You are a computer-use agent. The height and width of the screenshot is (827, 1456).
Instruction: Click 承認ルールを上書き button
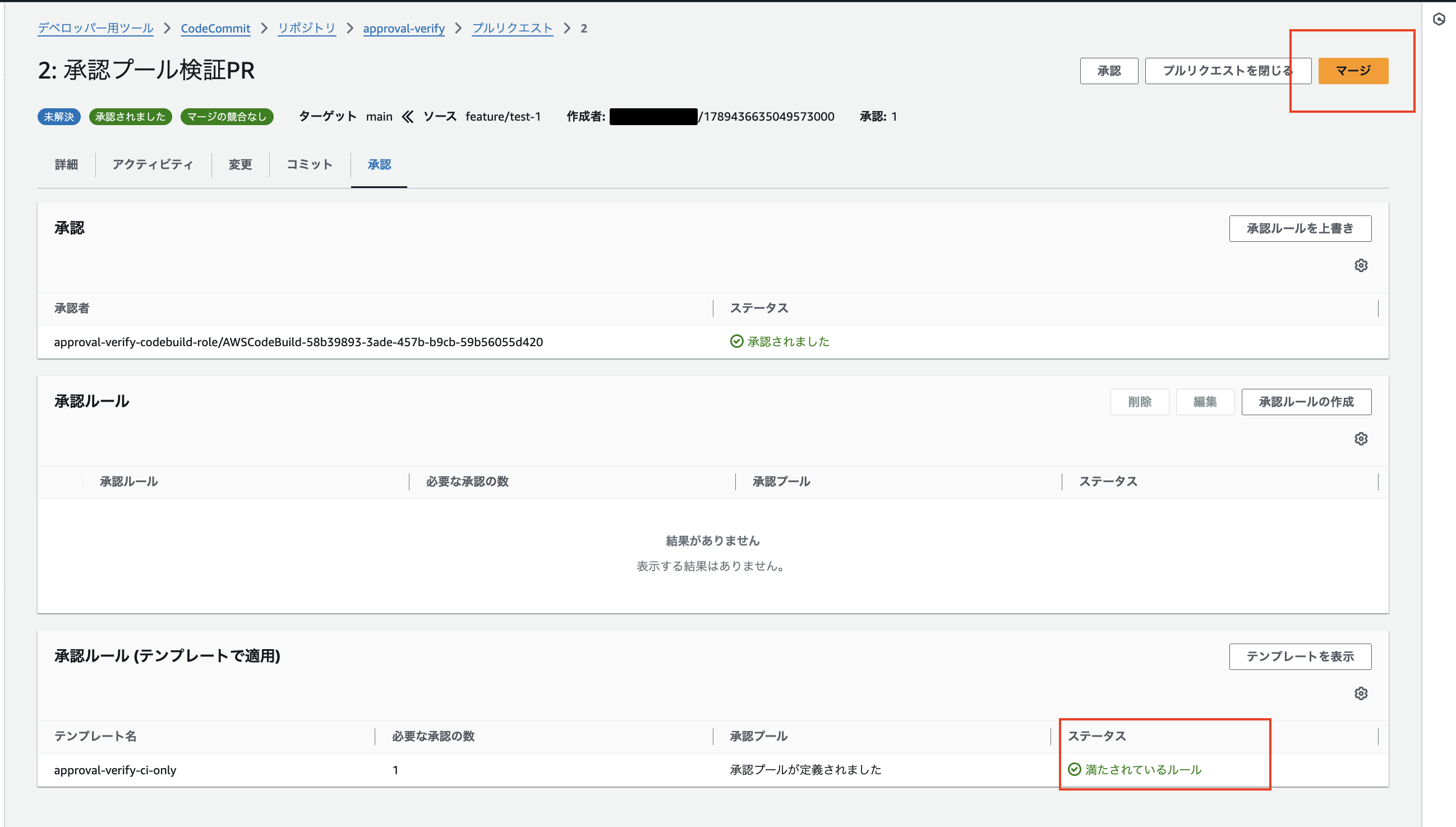[1300, 228]
